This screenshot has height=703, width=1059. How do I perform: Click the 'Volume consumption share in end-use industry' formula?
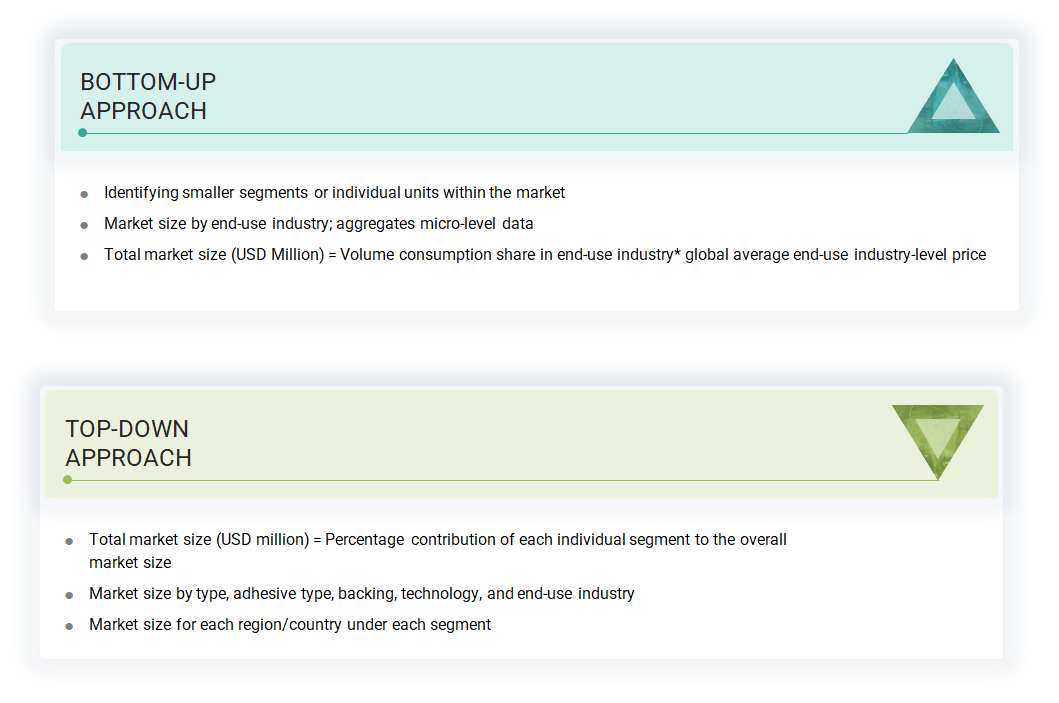(545, 255)
